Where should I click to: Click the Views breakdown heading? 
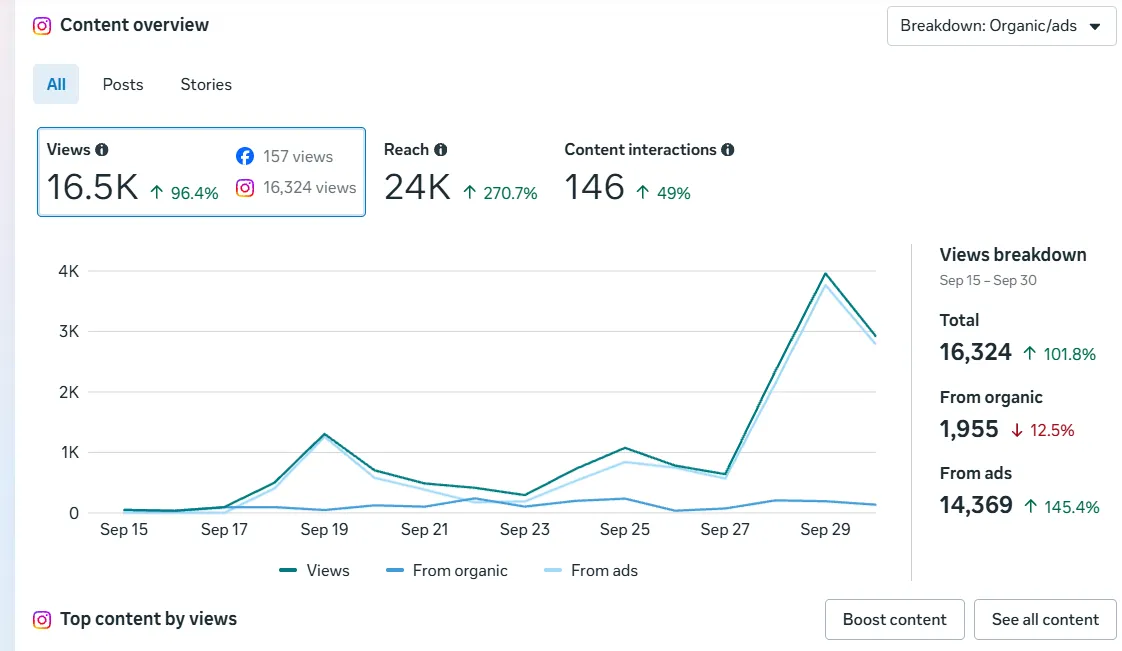(1013, 255)
